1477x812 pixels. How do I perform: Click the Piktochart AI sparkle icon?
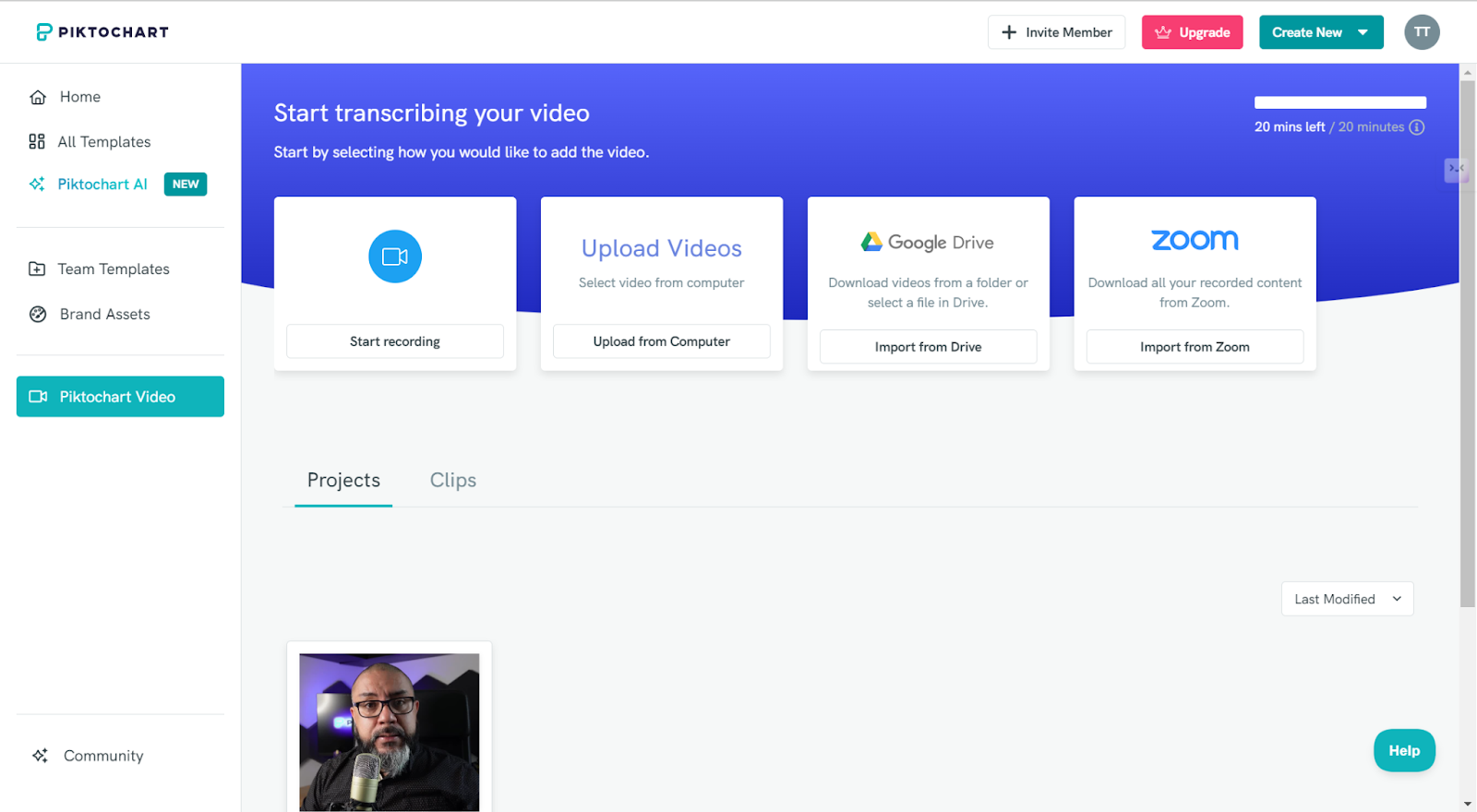37,184
